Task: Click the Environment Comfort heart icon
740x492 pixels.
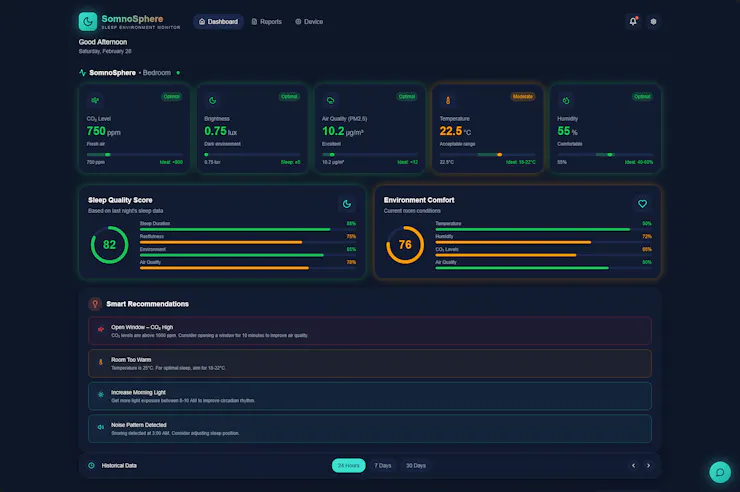Action: [642, 204]
